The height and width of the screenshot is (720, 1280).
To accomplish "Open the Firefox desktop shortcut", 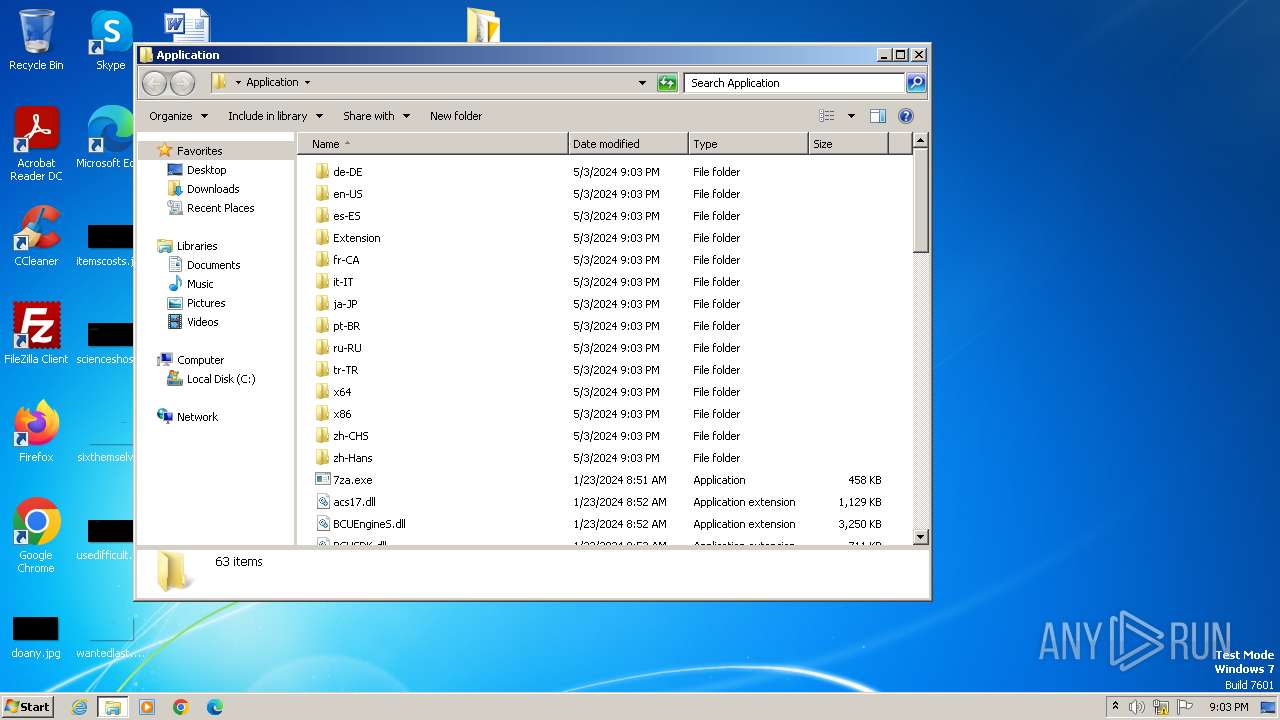I will click(36, 432).
